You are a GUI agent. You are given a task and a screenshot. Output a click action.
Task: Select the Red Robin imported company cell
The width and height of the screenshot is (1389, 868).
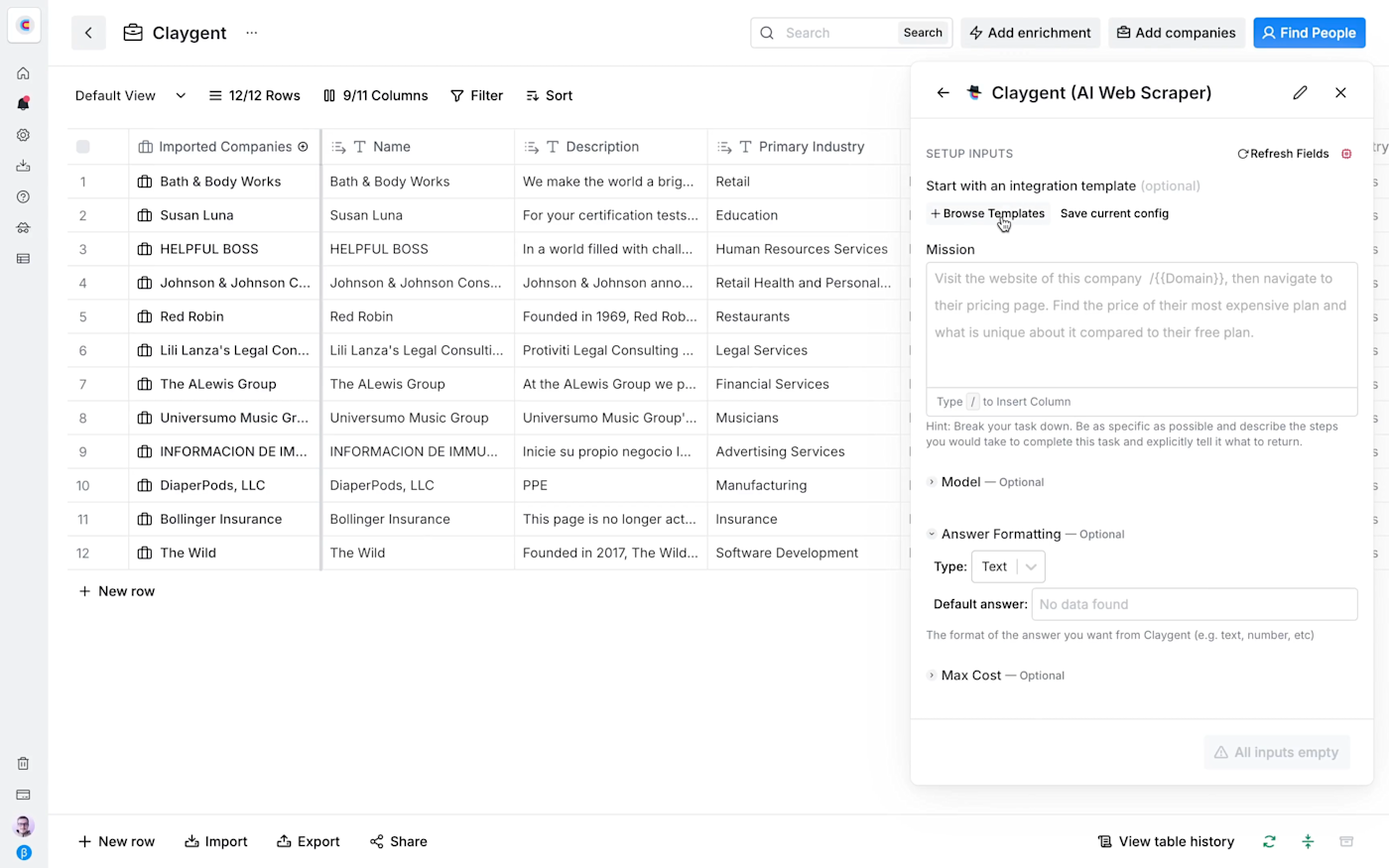point(224,316)
